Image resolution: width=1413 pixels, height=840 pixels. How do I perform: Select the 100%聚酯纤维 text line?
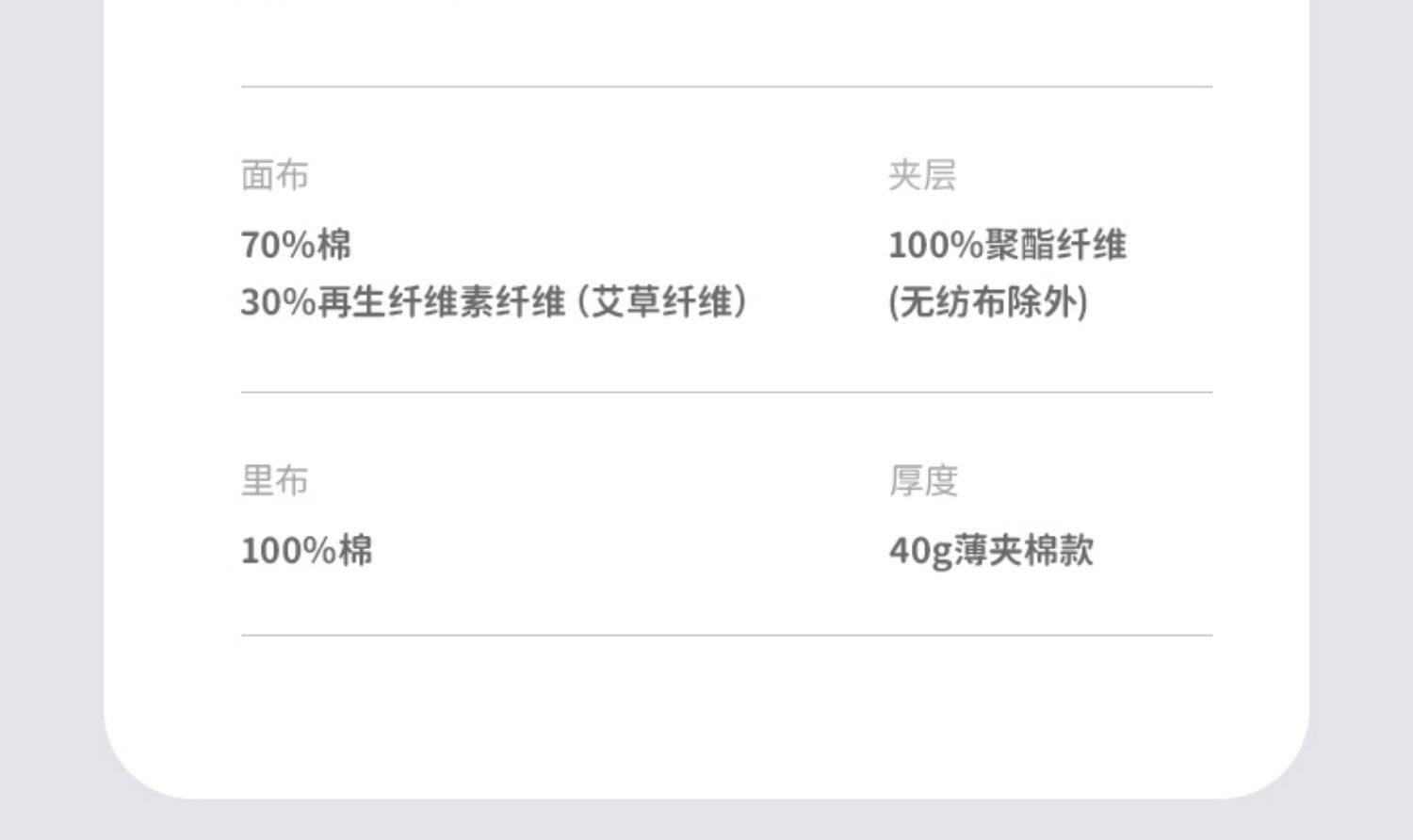pyautogui.click(x=1007, y=245)
